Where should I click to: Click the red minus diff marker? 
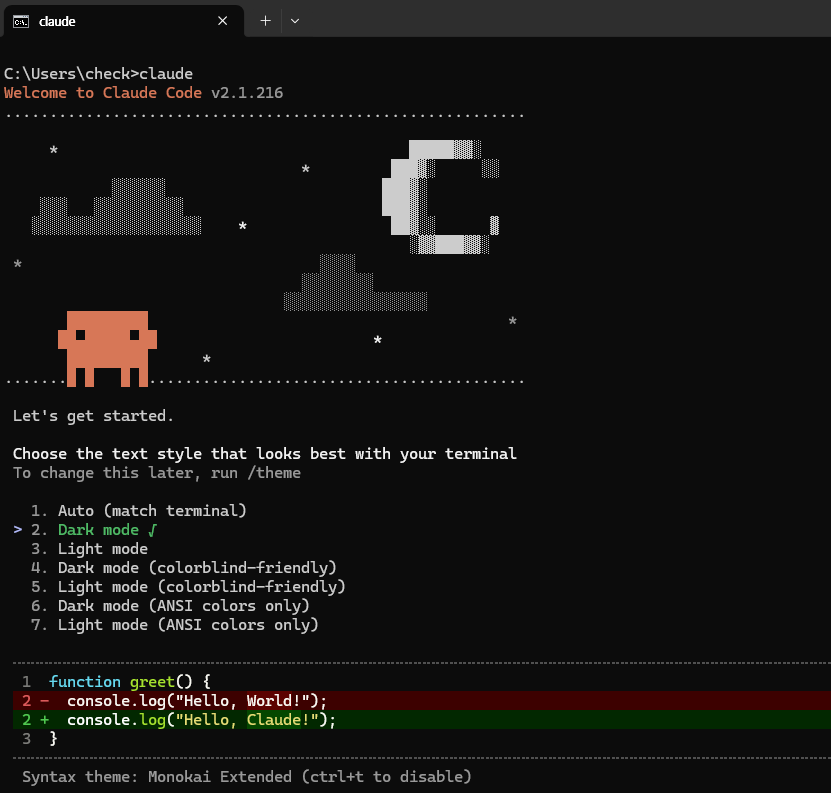coord(45,701)
